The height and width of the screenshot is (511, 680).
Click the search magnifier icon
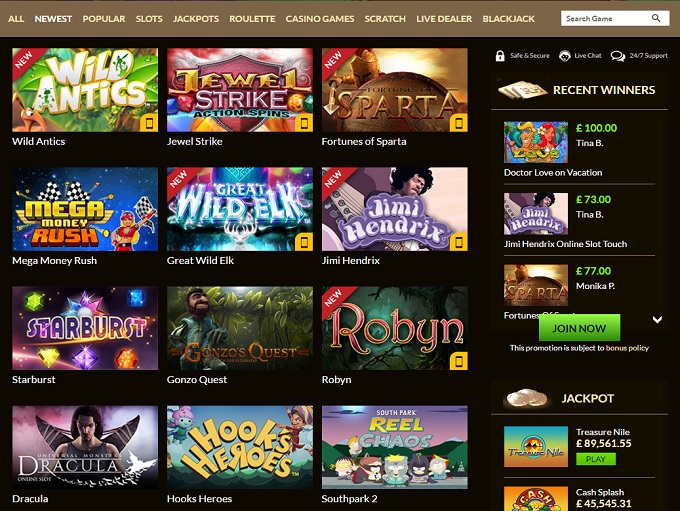[x=656, y=18]
